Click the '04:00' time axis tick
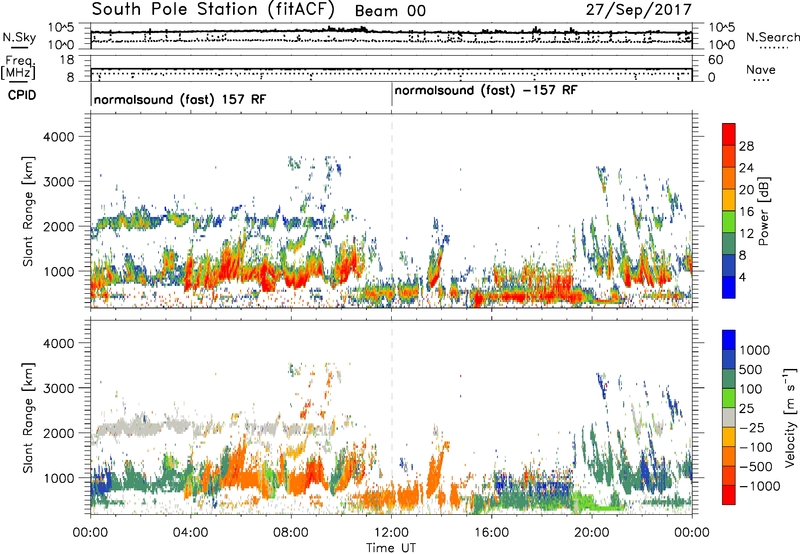The width and height of the screenshot is (800, 554). [x=190, y=533]
